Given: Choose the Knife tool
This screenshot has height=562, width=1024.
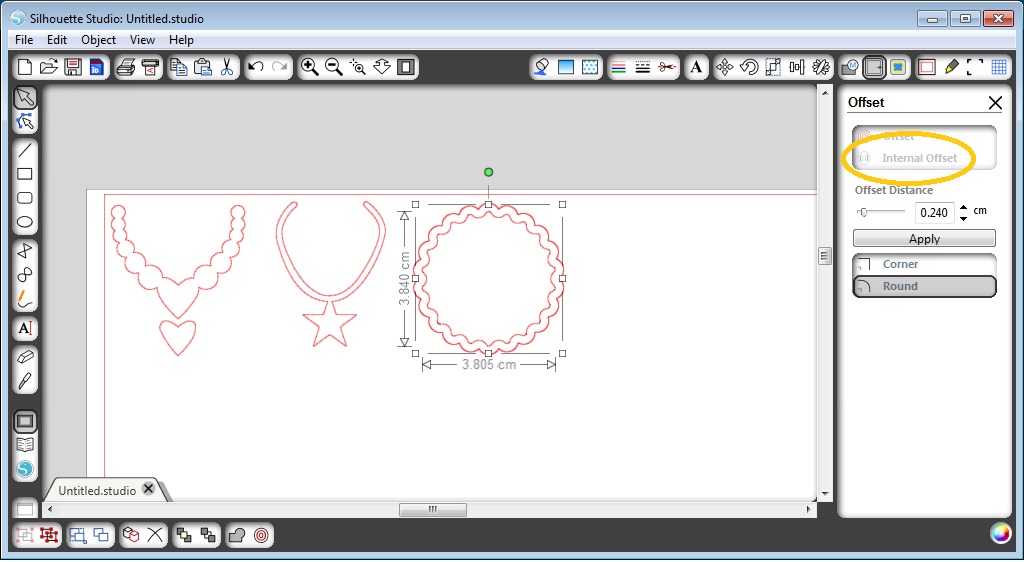Looking at the screenshot, I should click(25, 381).
